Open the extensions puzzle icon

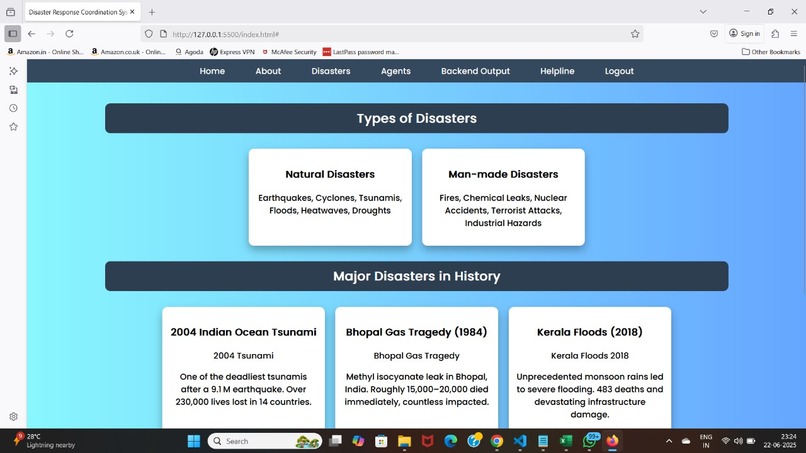775,34
